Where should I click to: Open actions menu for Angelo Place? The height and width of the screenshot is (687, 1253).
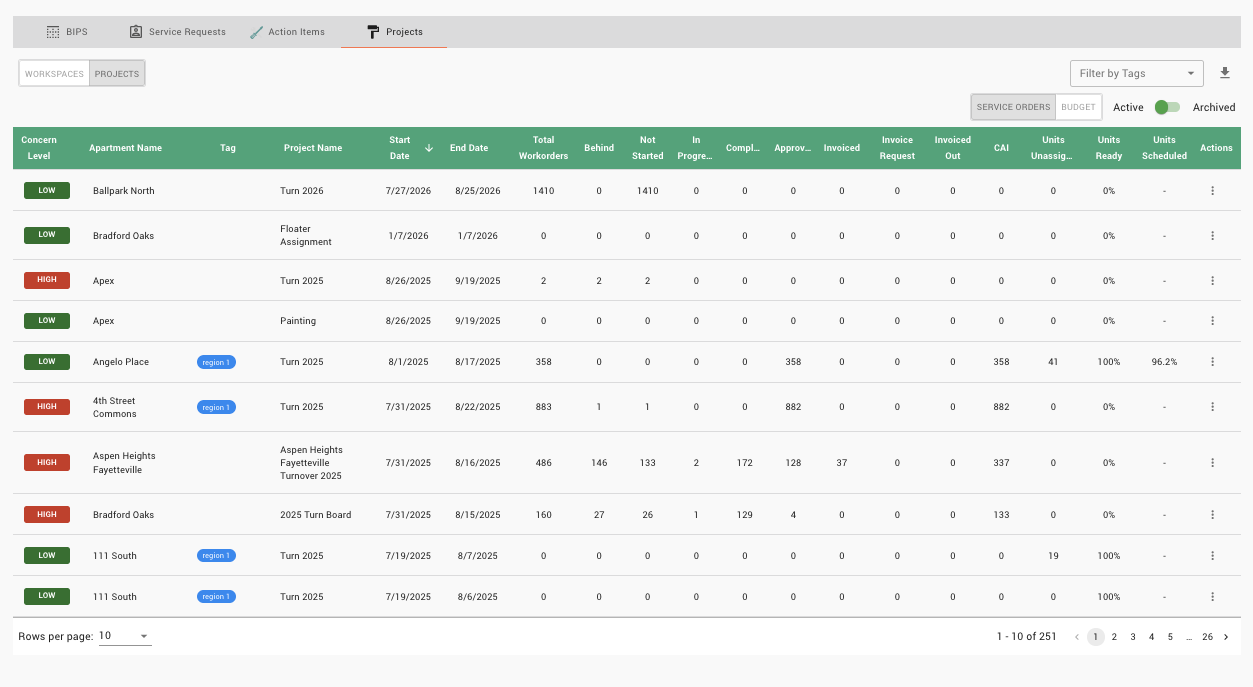click(x=1212, y=362)
